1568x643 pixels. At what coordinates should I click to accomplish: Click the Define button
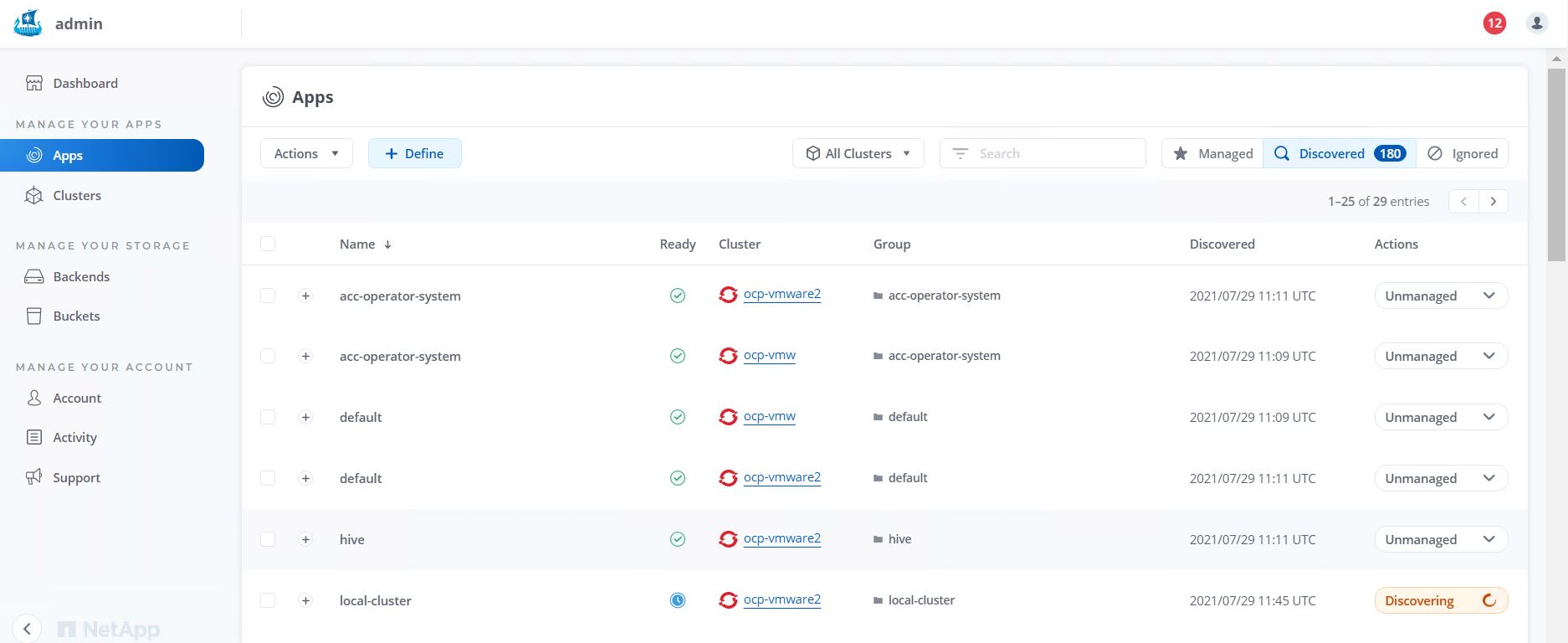(x=415, y=153)
